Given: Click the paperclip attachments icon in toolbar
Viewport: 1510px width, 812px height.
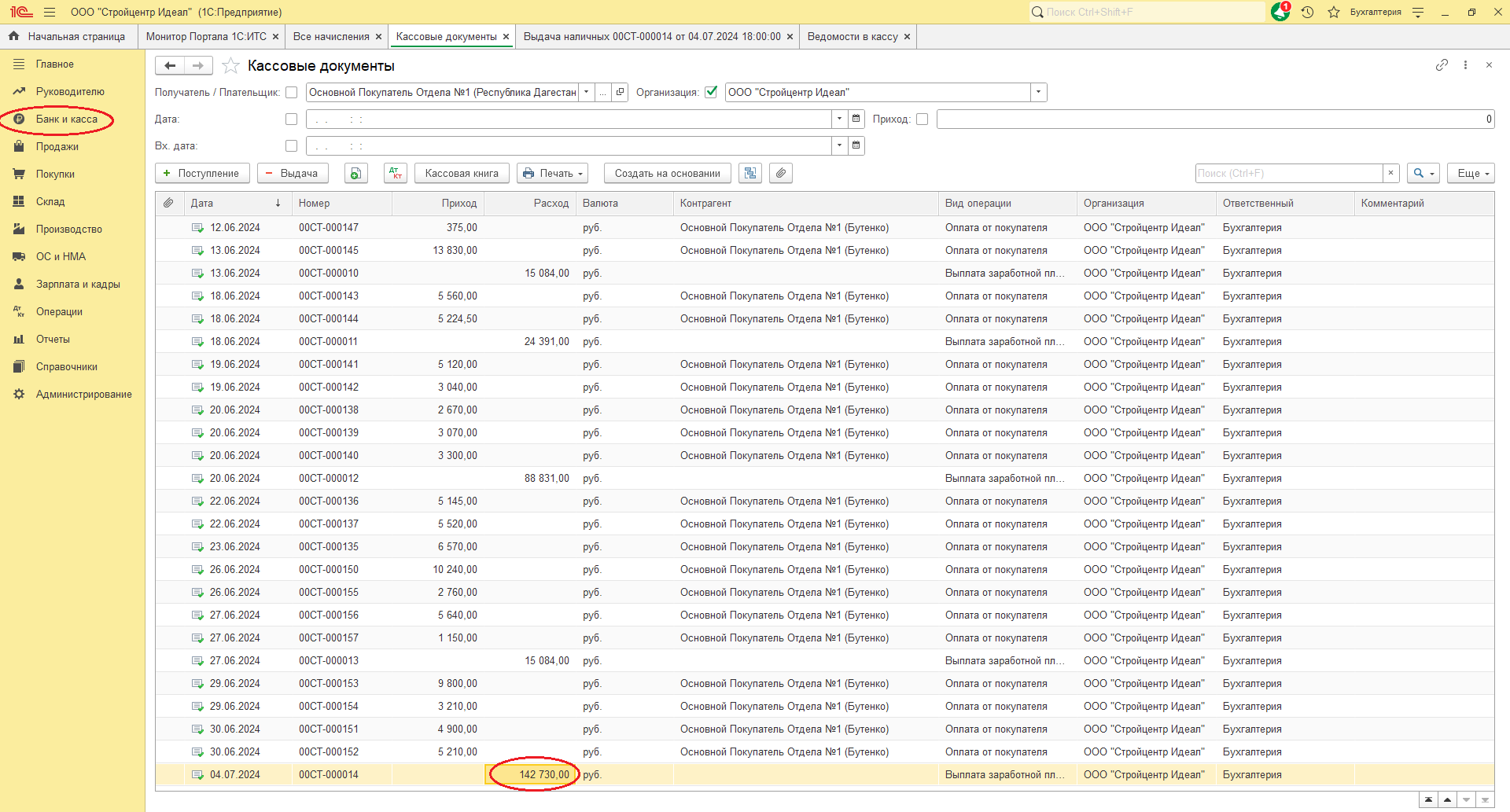Looking at the screenshot, I should [780, 174].
